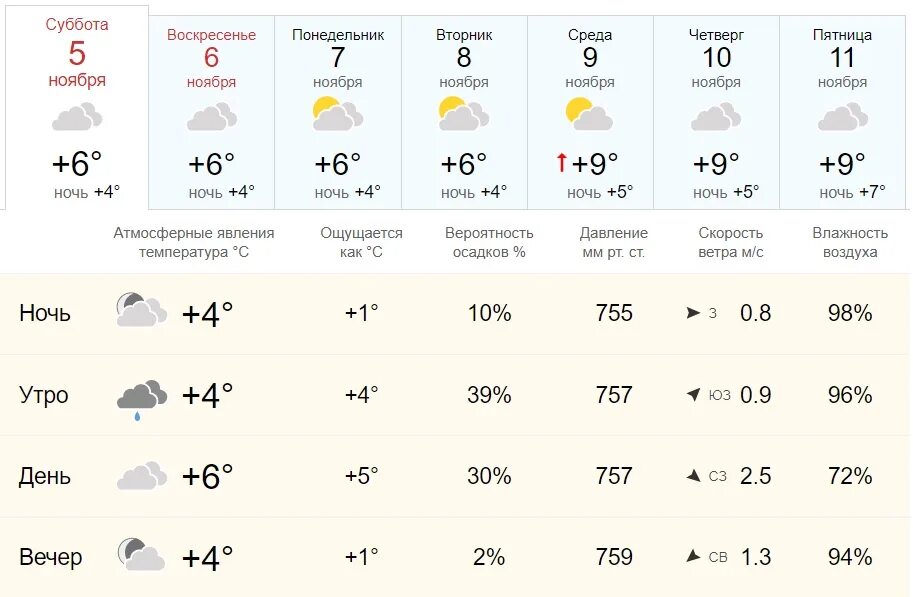The image size is (913, 597).
Task: Select the Wednesday 9 November tab
Action: point(590,112)
